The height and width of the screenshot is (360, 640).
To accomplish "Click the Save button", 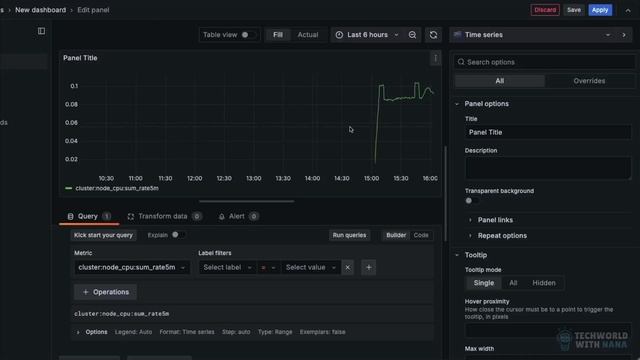I will coord(573,10).
